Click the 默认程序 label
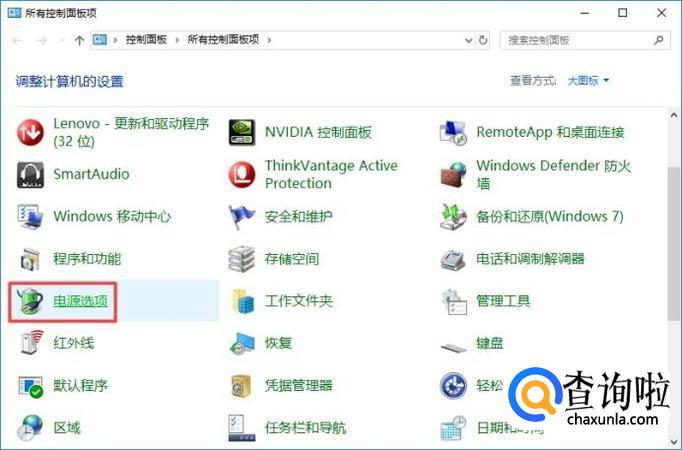The height and width of the screenshot is (450, 682). 80,386
